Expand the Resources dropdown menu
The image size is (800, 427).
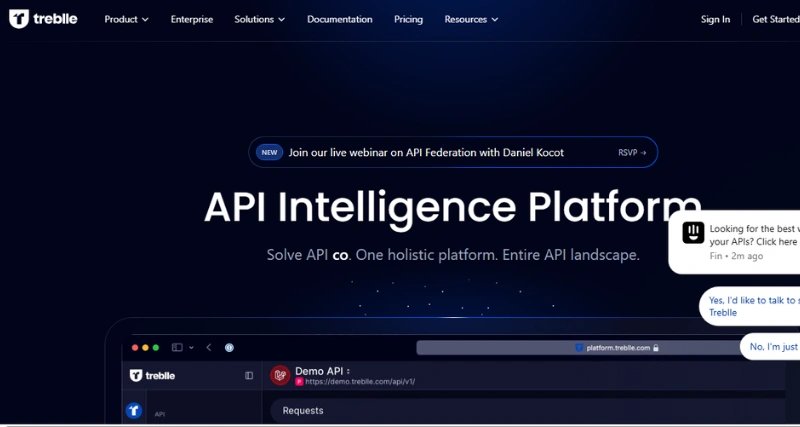tap(471, 19)
